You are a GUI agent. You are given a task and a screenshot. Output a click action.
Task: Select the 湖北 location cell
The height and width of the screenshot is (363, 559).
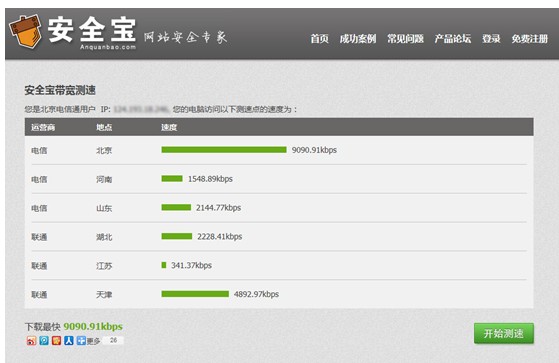pyautogui.click(x=104, y=237)
